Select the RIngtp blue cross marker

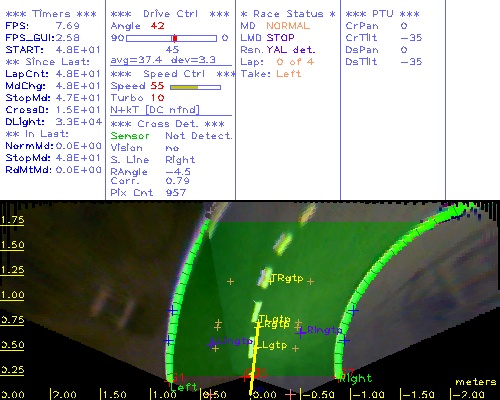301,332
